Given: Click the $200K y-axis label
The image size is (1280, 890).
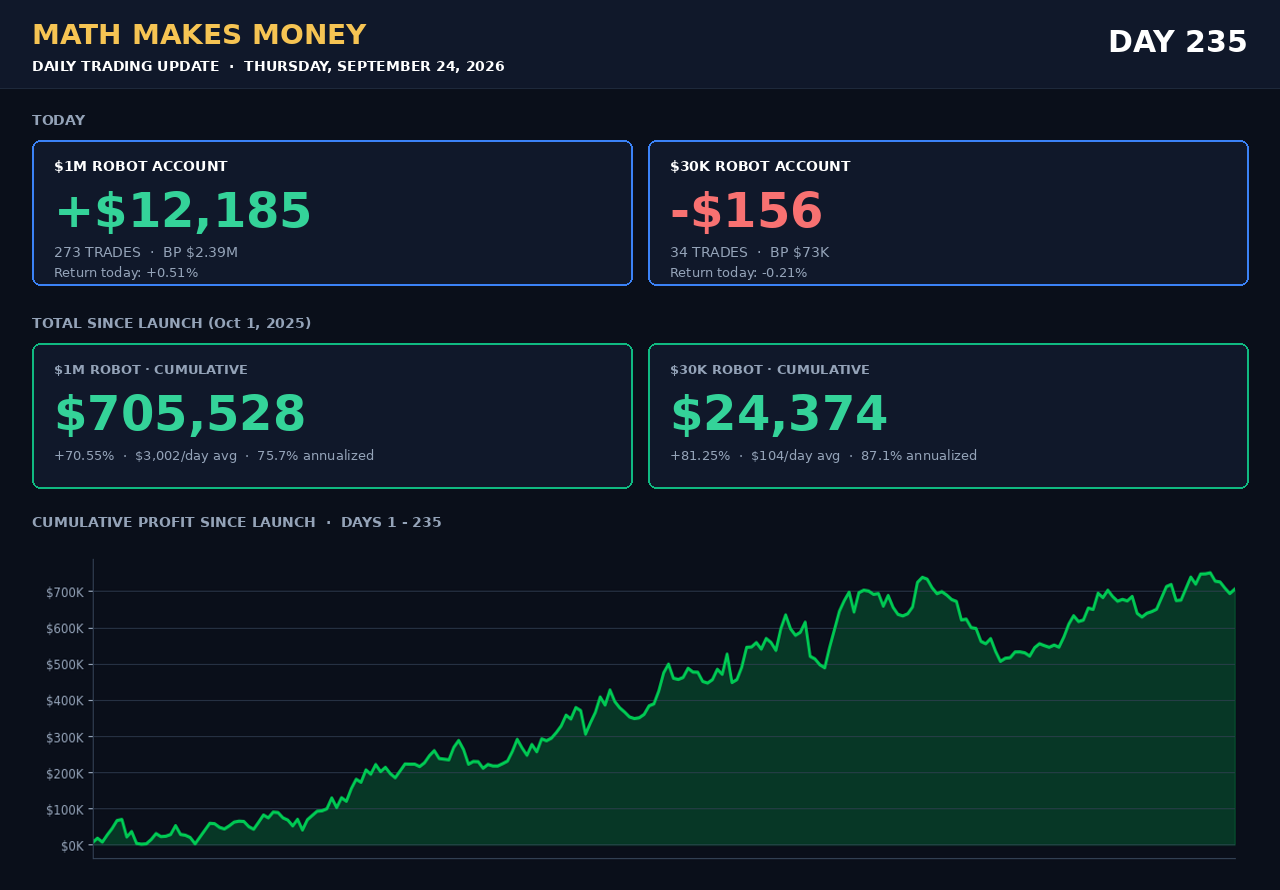Looking at the screenshot, I should pos(65,773).
